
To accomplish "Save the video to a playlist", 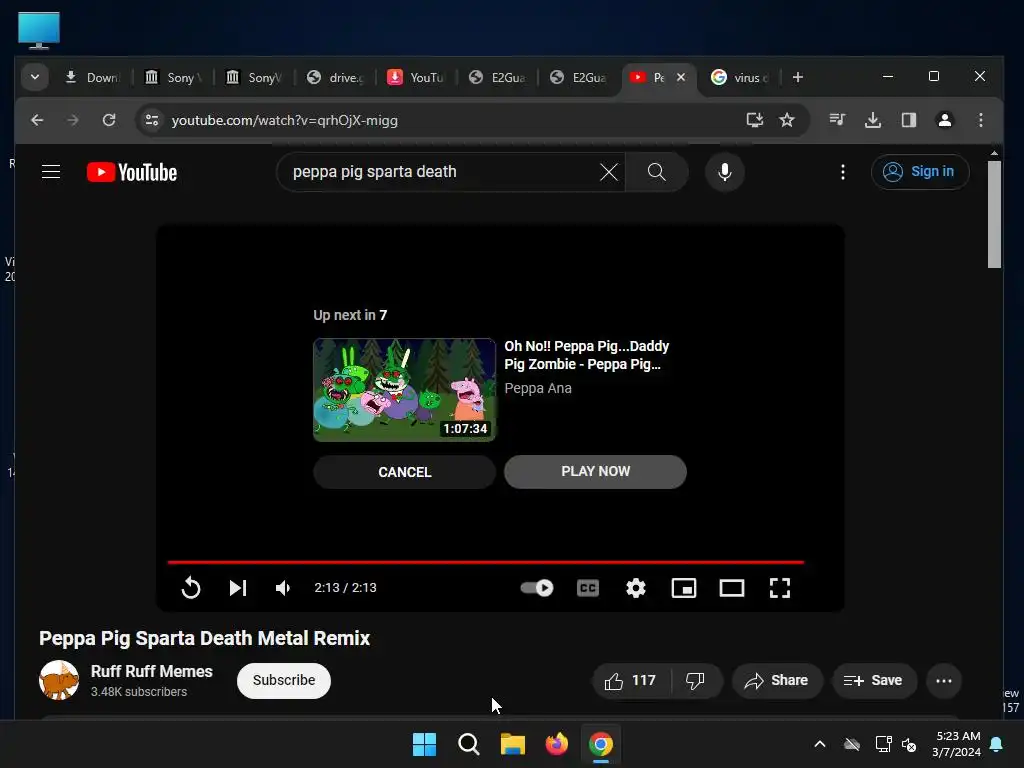I will 874,680.
